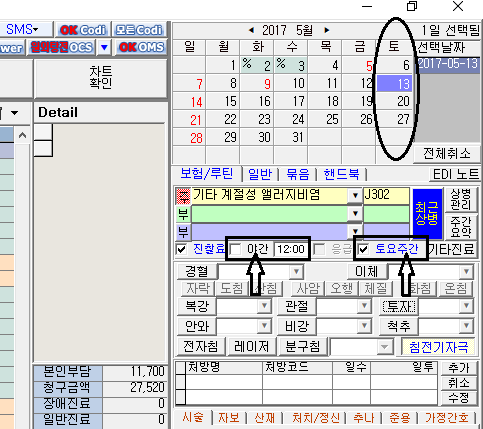Screen dimensions: 483x429
Task: Click the 12:00 time input field
Action: pos(291,249)
